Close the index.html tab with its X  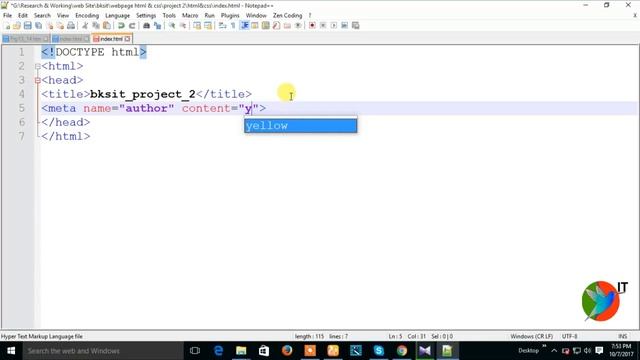point(127,39)
